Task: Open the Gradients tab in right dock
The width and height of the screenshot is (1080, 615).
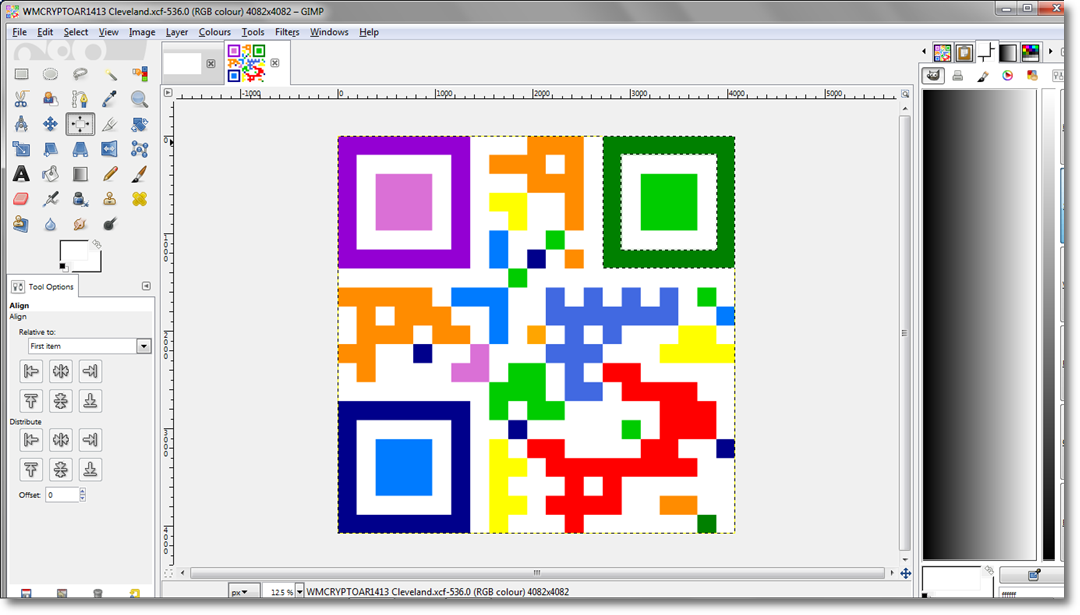Action: click(1008, 52)
